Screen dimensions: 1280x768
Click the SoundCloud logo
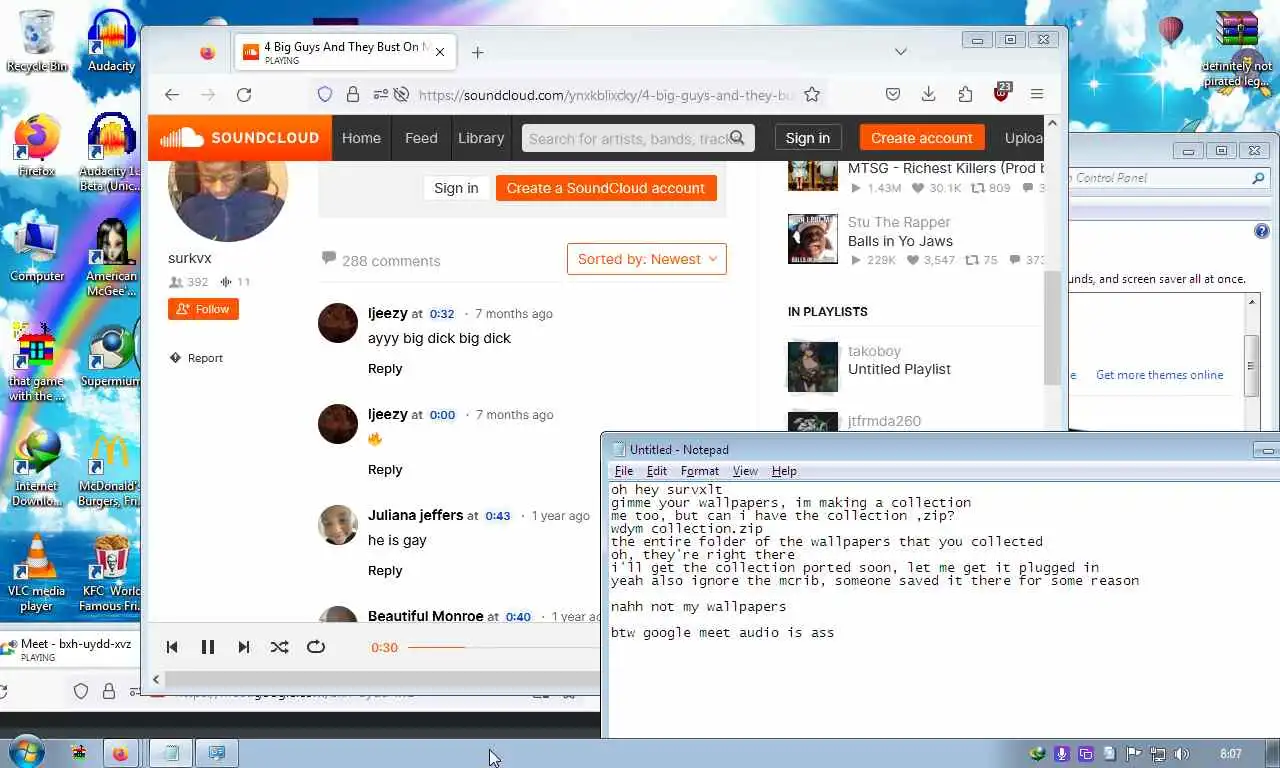pyautogui.click(x=240, y=138)
